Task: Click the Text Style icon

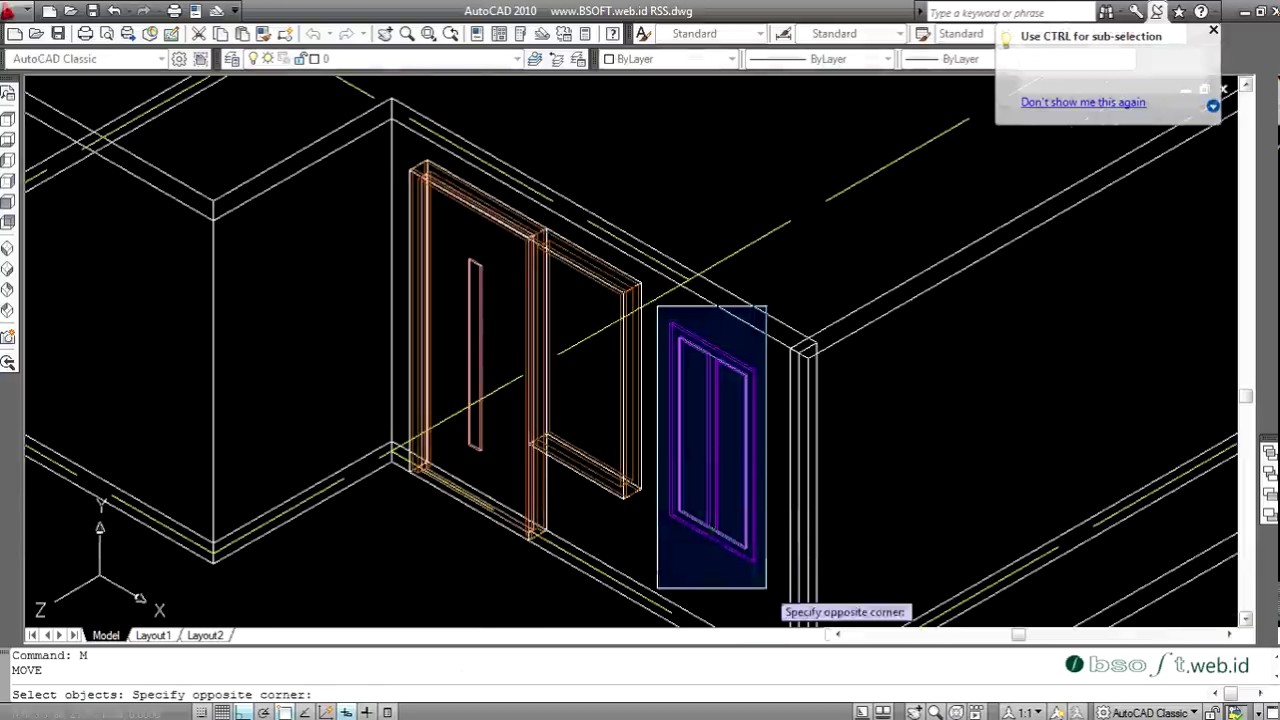Action: [644, 34]
